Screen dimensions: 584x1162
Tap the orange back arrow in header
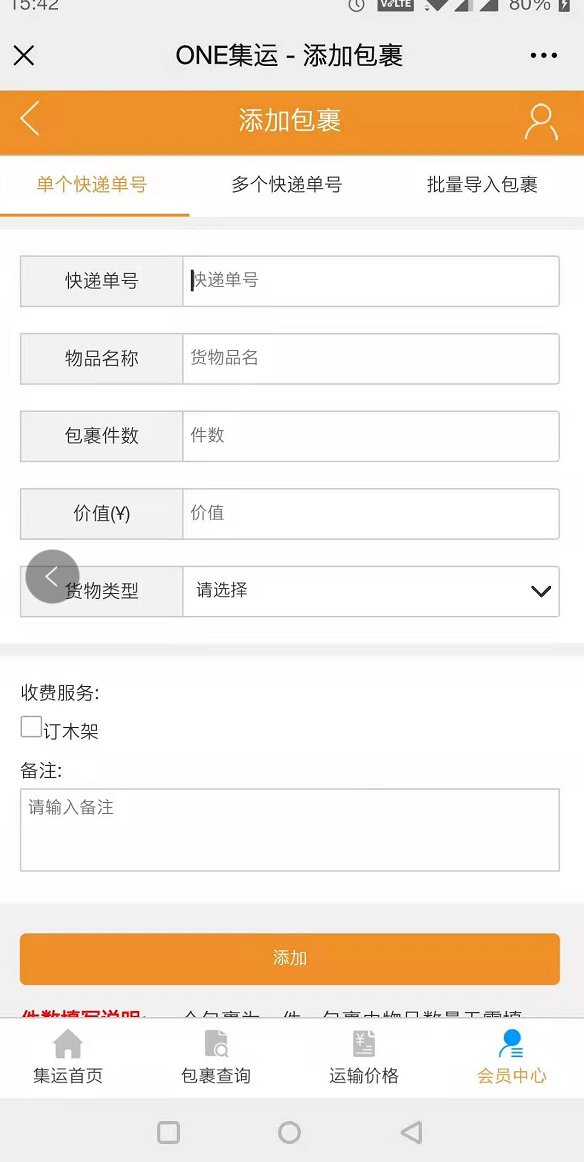[x=30, y=119]
